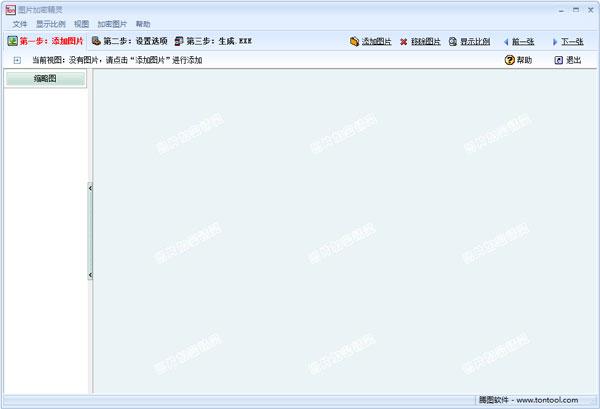
Task: Collapse thumbnail panel with upper splitter arrow
Action: coord(90,188)
